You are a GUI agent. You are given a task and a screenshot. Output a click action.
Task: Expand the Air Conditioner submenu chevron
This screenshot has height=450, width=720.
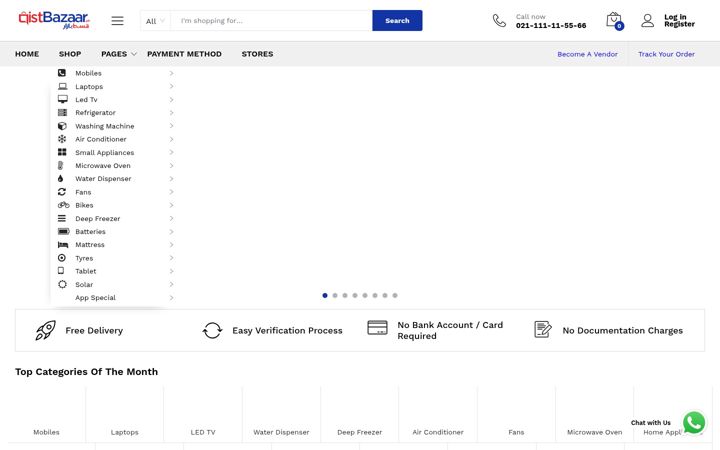pyautogui.click(x=171, y=139)
